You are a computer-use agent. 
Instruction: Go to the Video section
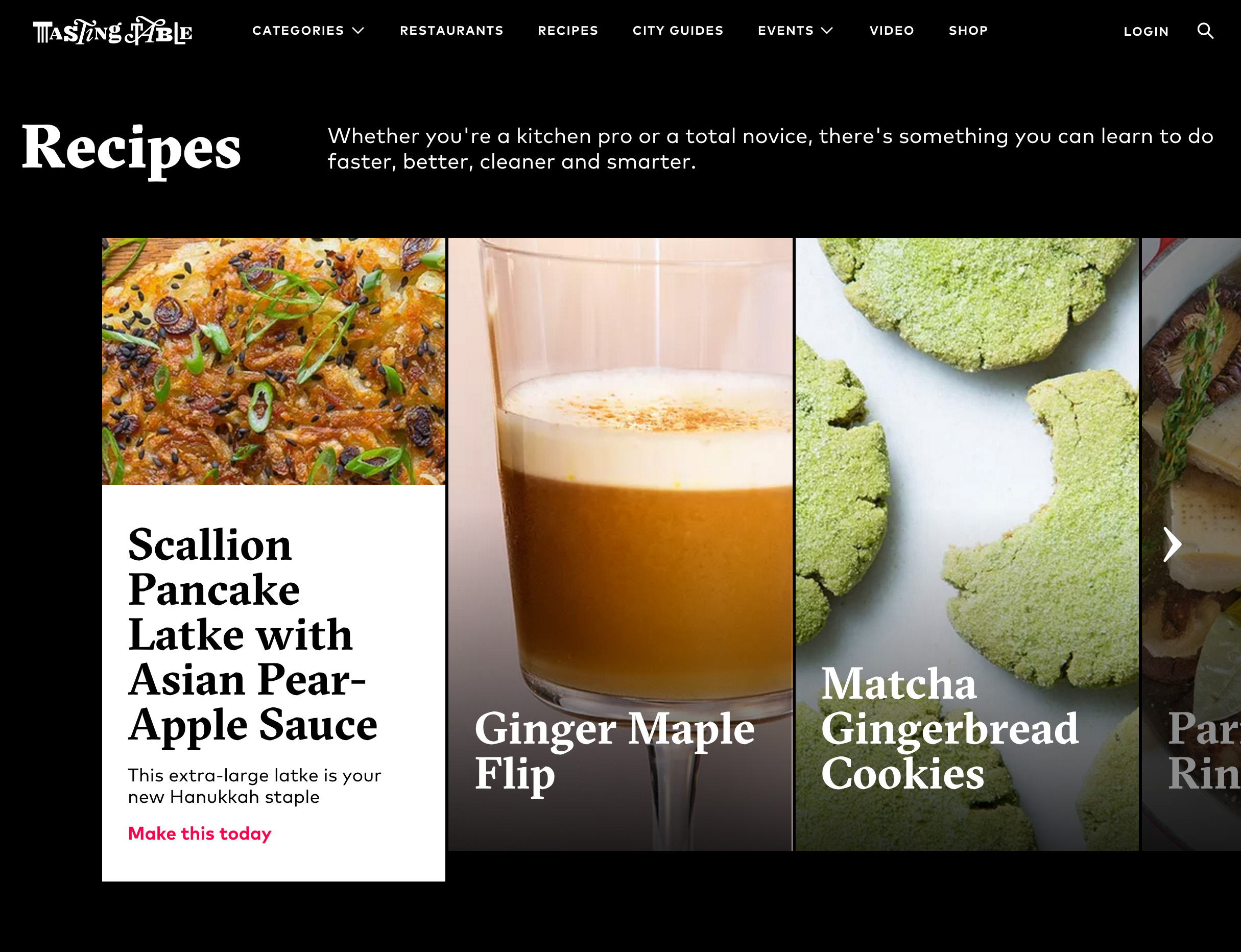(892, 31)
